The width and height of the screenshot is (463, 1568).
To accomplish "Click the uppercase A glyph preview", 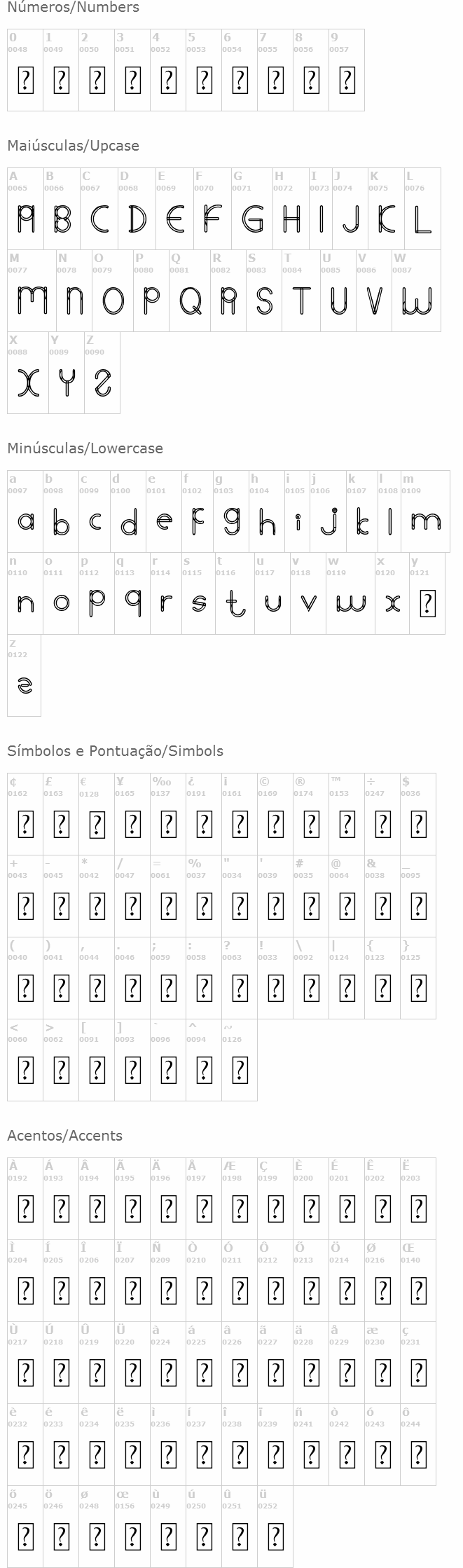I will point(25,219).
